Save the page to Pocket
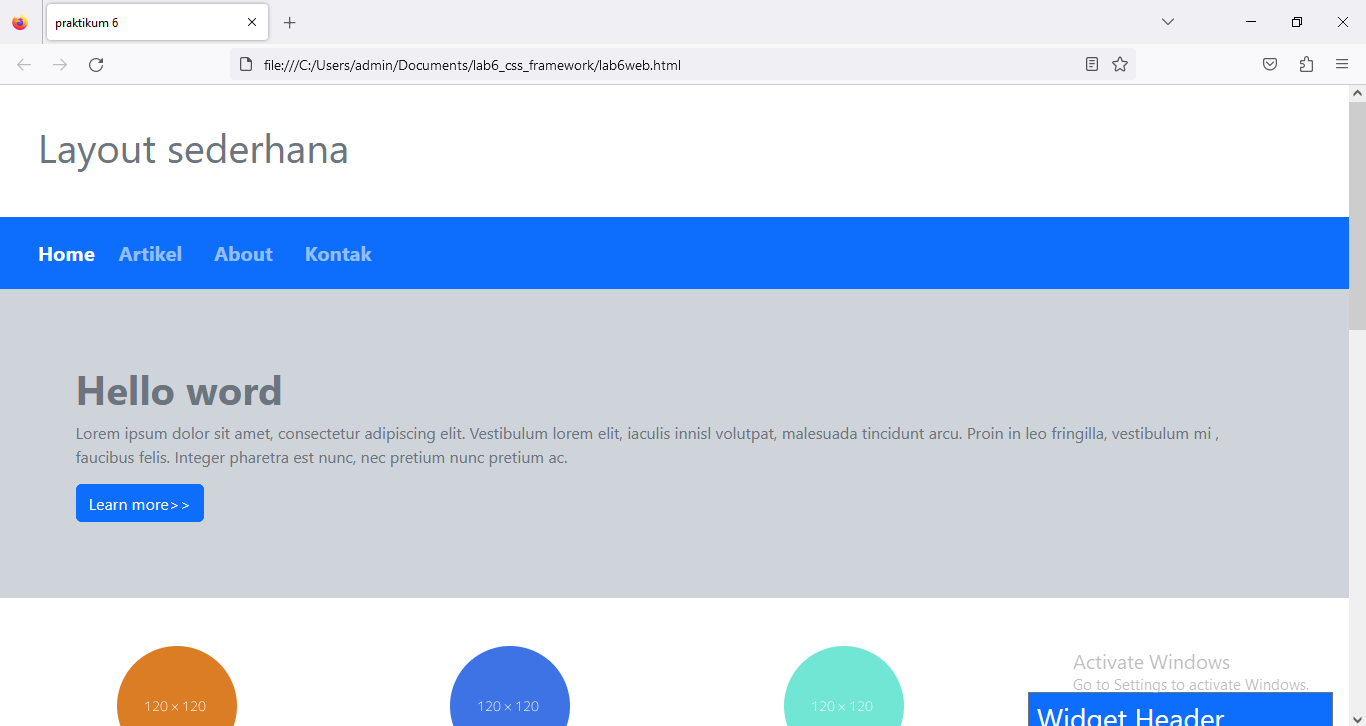Viewport: 1366px width, 726px height. (x=1269, y=64)
